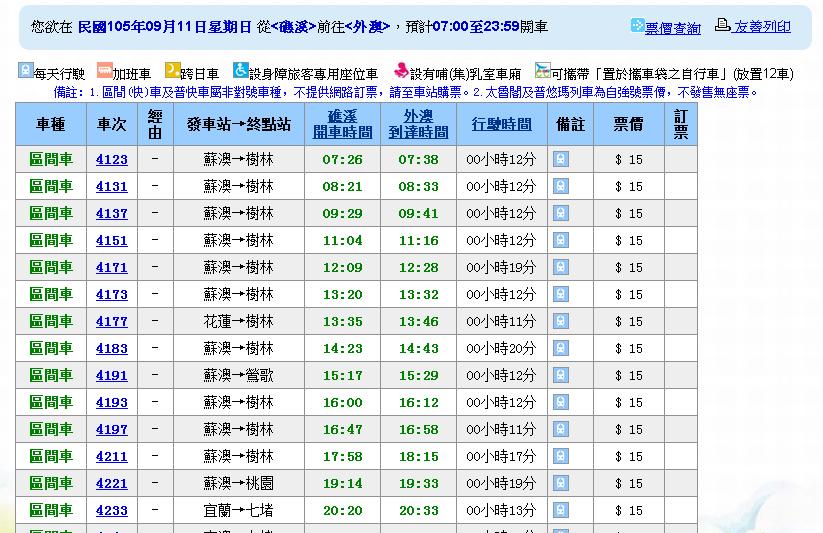
Task: Open train number 4193 details
Action: point(112,403)
